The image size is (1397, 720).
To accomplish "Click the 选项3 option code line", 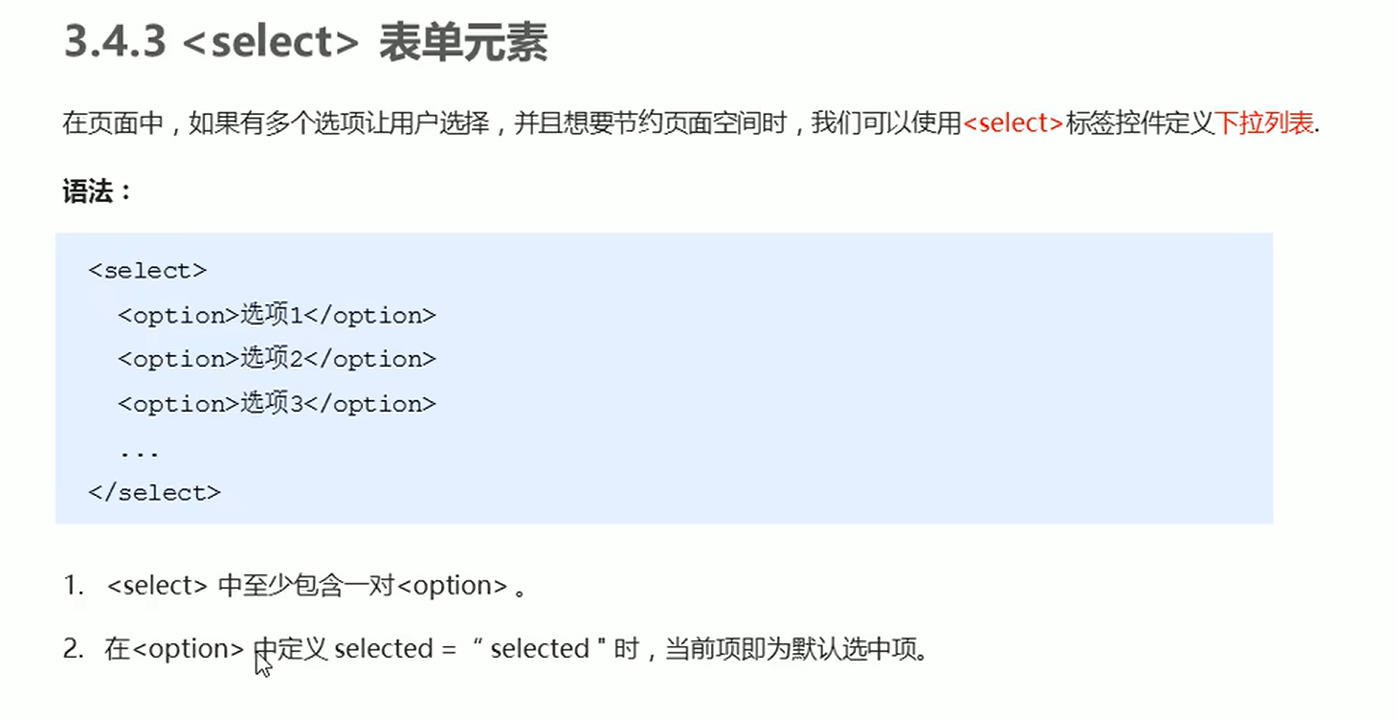I will coord(277,404).
